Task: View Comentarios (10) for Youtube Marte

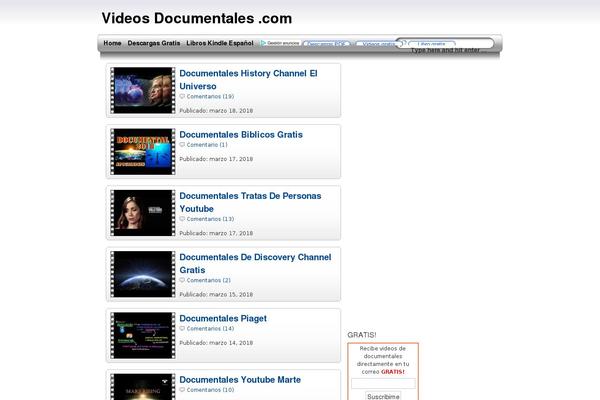Action: (x=210, y=390)
